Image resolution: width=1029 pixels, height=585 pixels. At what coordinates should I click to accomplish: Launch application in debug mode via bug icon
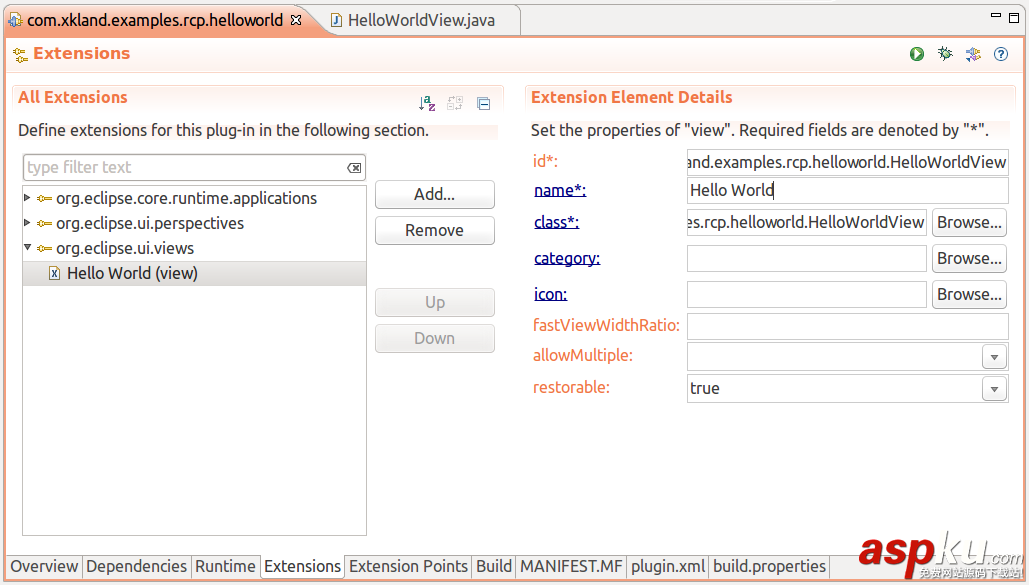[x=945, y=54]
